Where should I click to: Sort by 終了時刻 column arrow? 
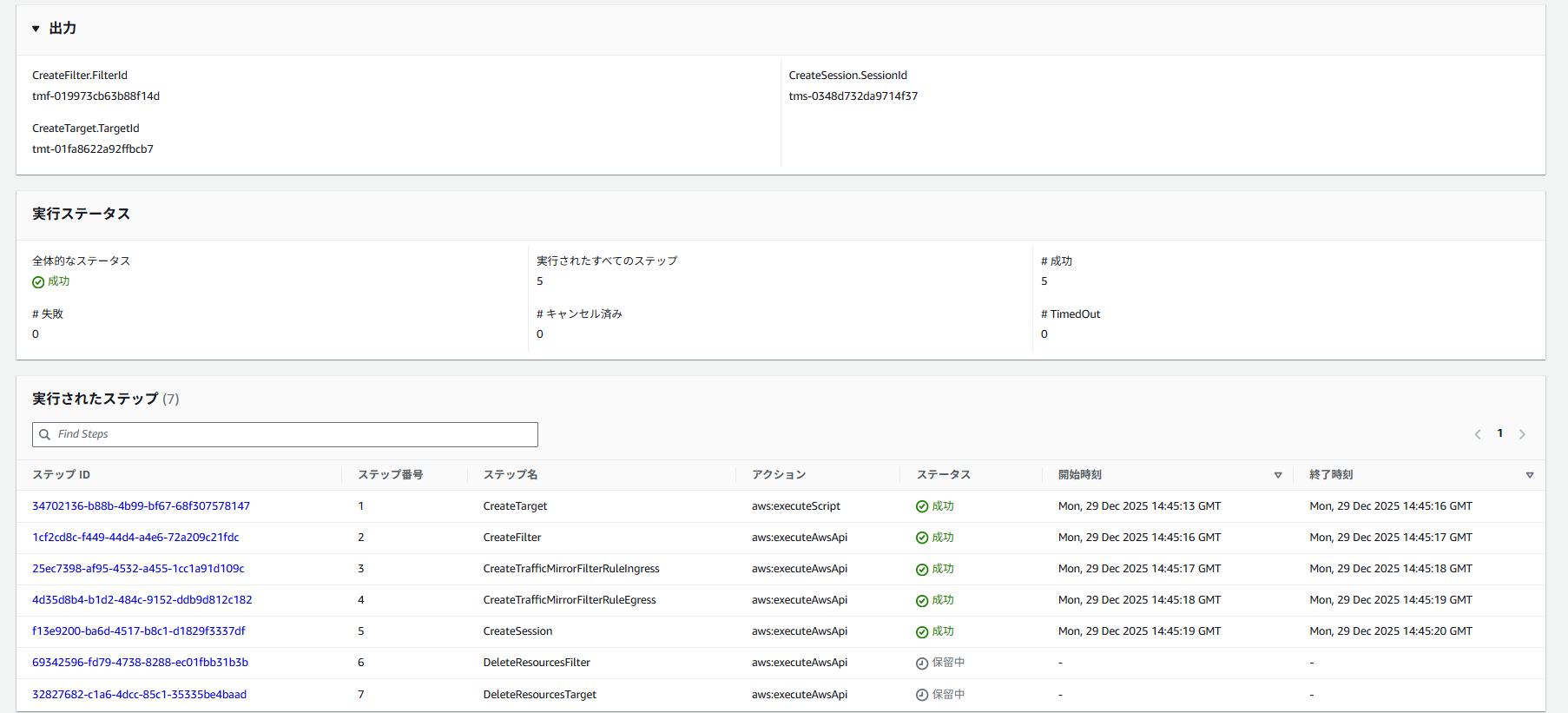click(1530, 475)
